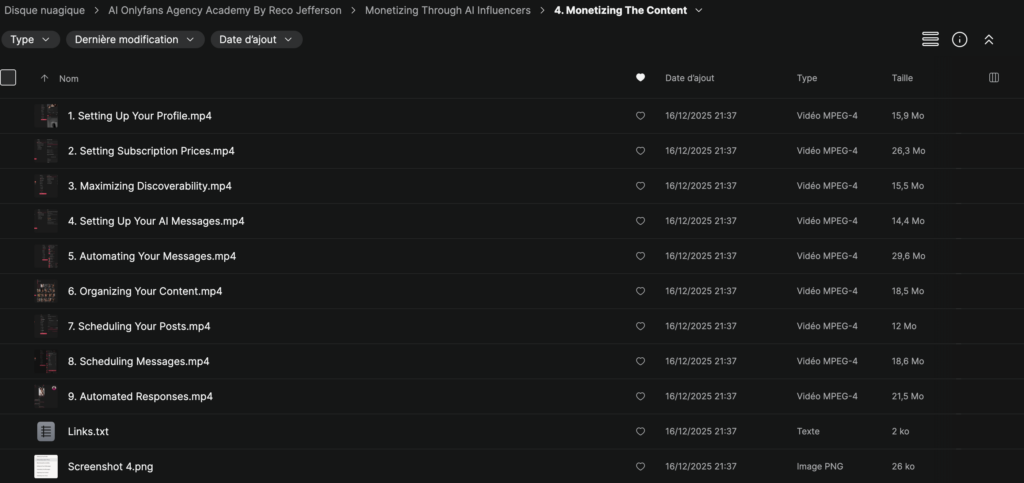Image resolution: width=1024 pixels, height=483 pixels.
Task: Favorite 3. Maximizing Discoverability.mp4 with heart
Action: click(640, 186)
